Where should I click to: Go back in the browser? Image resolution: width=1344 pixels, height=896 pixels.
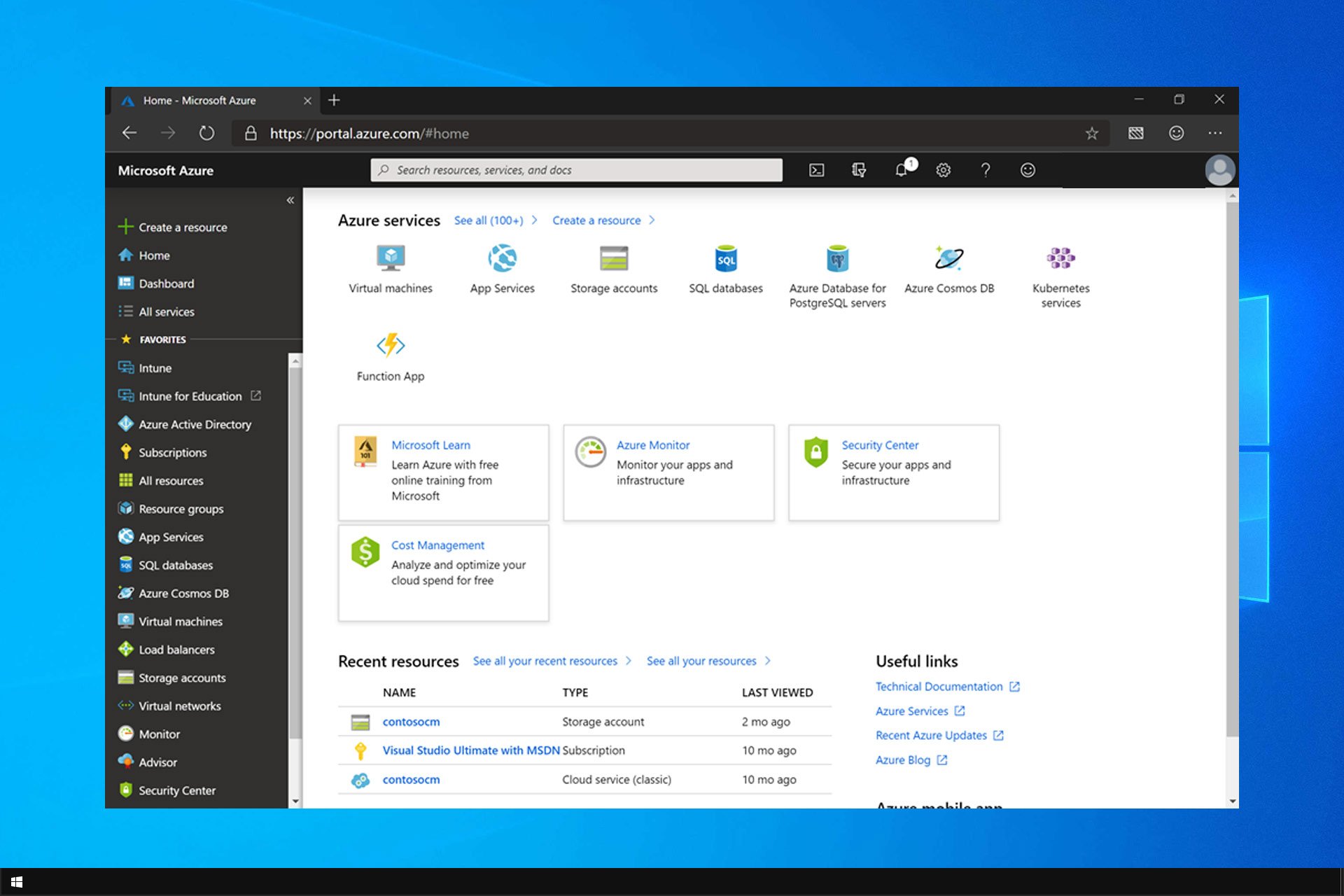click(129, 133)
